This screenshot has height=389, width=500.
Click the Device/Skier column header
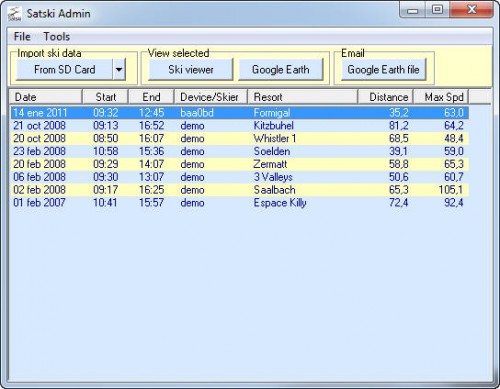pyautogui.click(x=211, y=97)
